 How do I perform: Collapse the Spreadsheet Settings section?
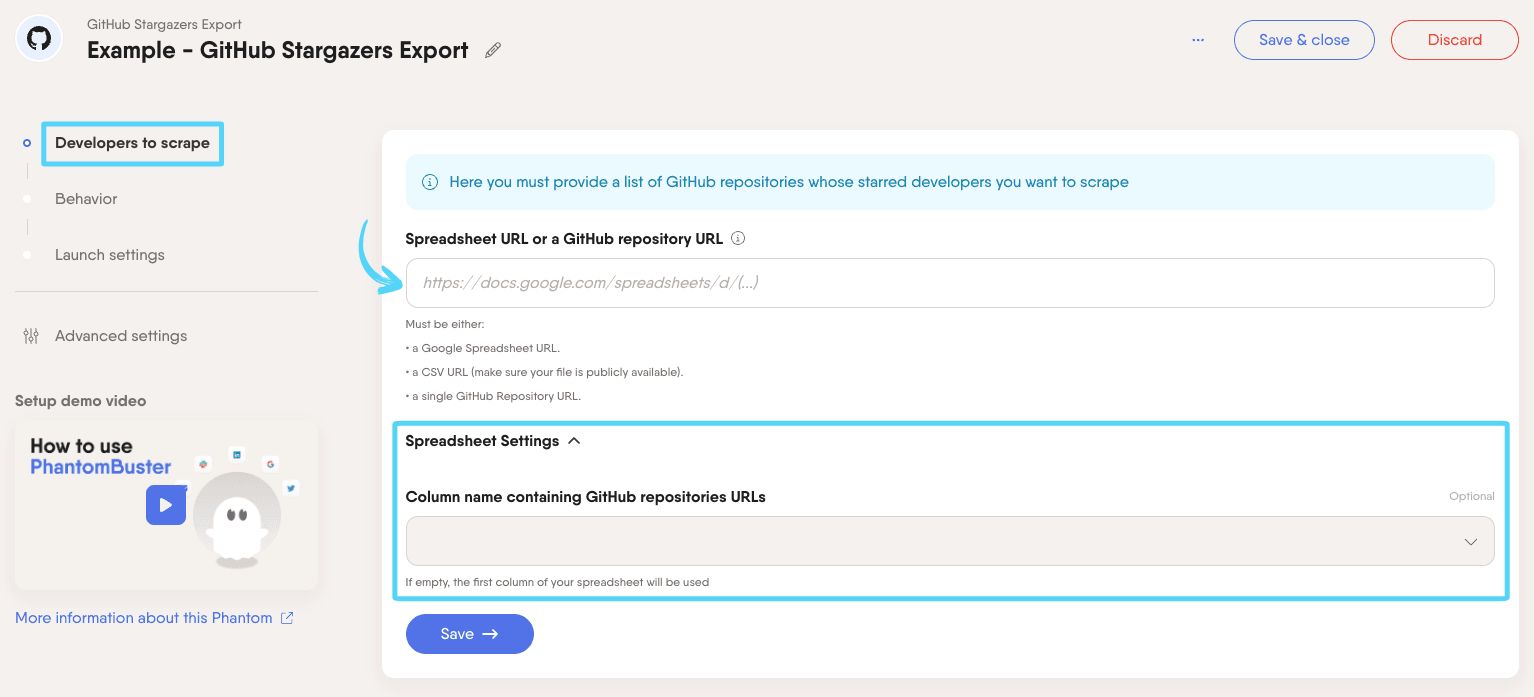(493, 441)
